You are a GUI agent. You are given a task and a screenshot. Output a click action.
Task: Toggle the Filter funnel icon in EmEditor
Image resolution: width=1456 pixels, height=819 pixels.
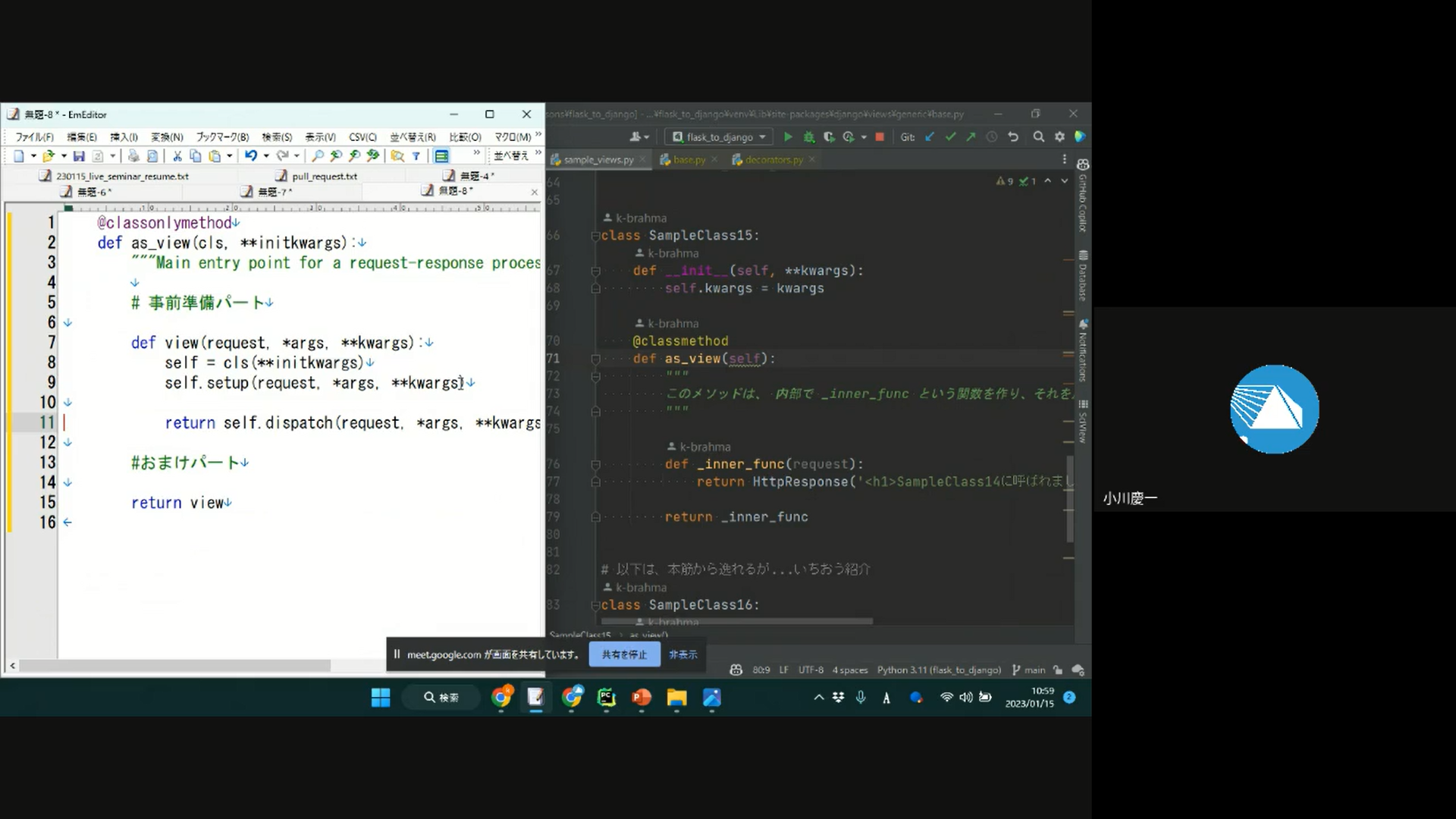click(x=416, y=156)
